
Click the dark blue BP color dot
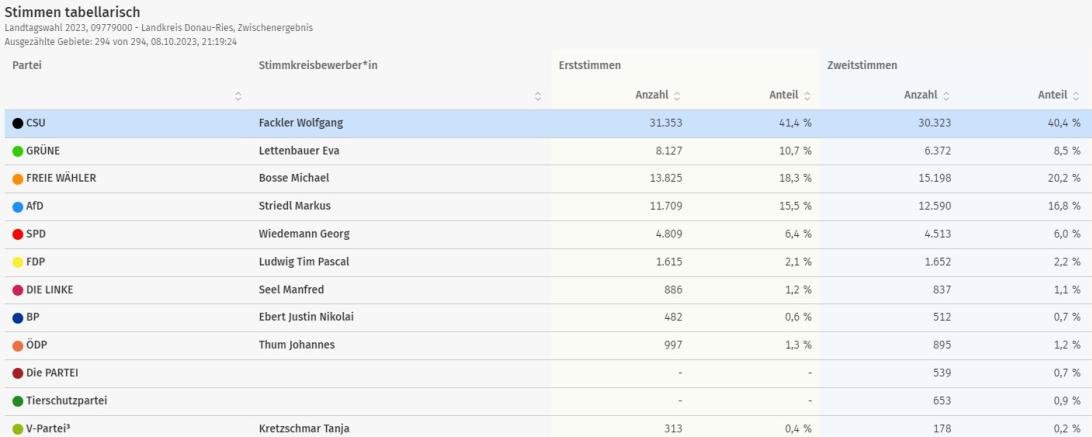point(18,318)
